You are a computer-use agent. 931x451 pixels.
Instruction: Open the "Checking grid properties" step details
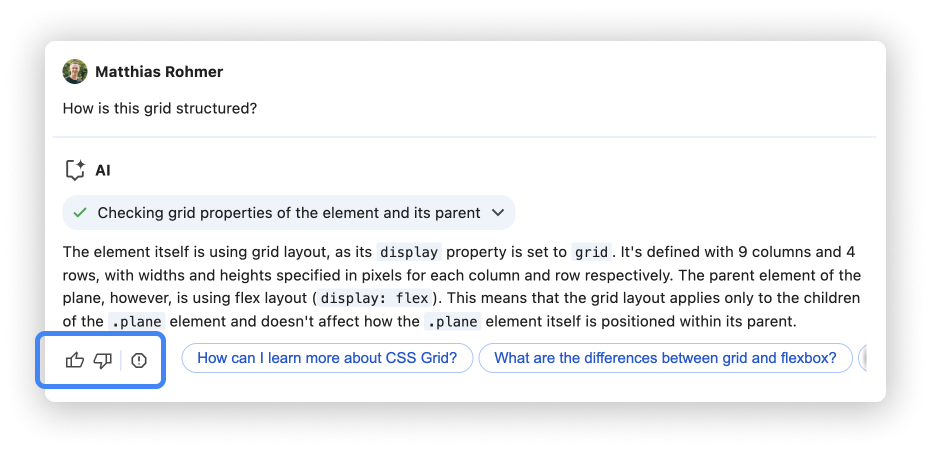pyautogui.click(x=288, y=213)
